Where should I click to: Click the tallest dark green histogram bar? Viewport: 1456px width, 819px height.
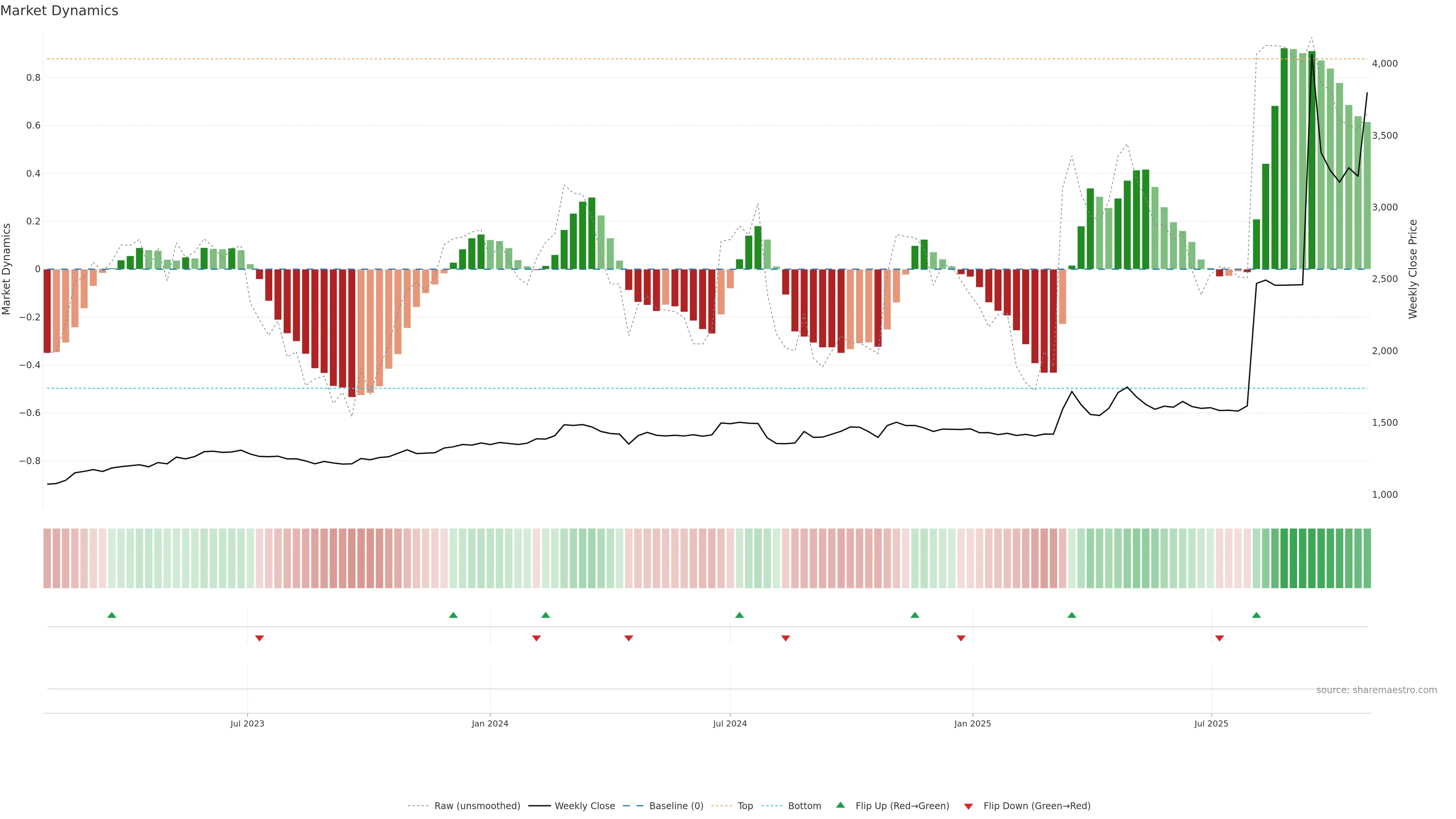coord(1284,158)
